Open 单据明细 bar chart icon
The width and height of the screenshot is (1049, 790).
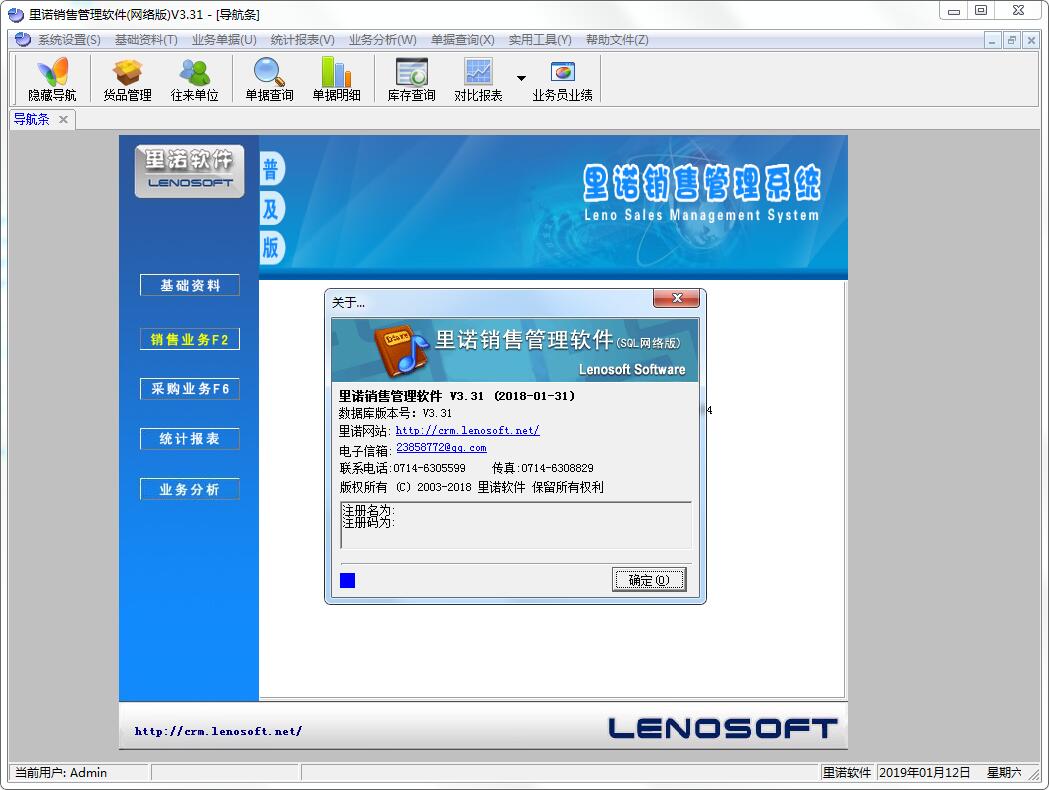pos(337,79)
